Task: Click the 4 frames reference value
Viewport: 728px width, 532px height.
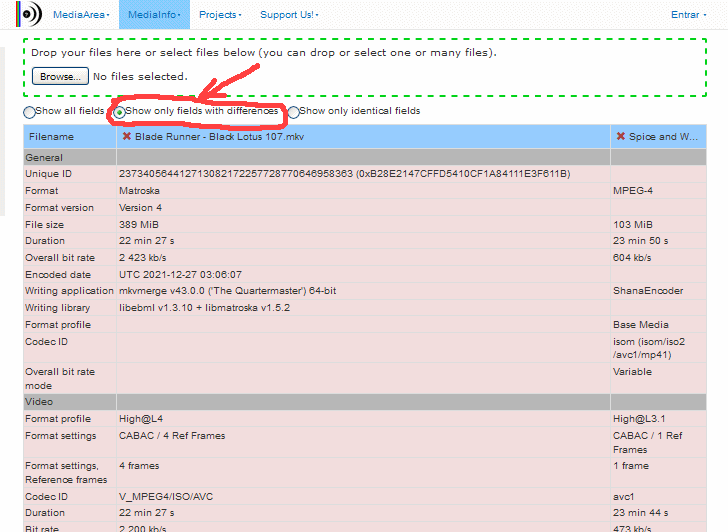Action: (x=139, y=466)
